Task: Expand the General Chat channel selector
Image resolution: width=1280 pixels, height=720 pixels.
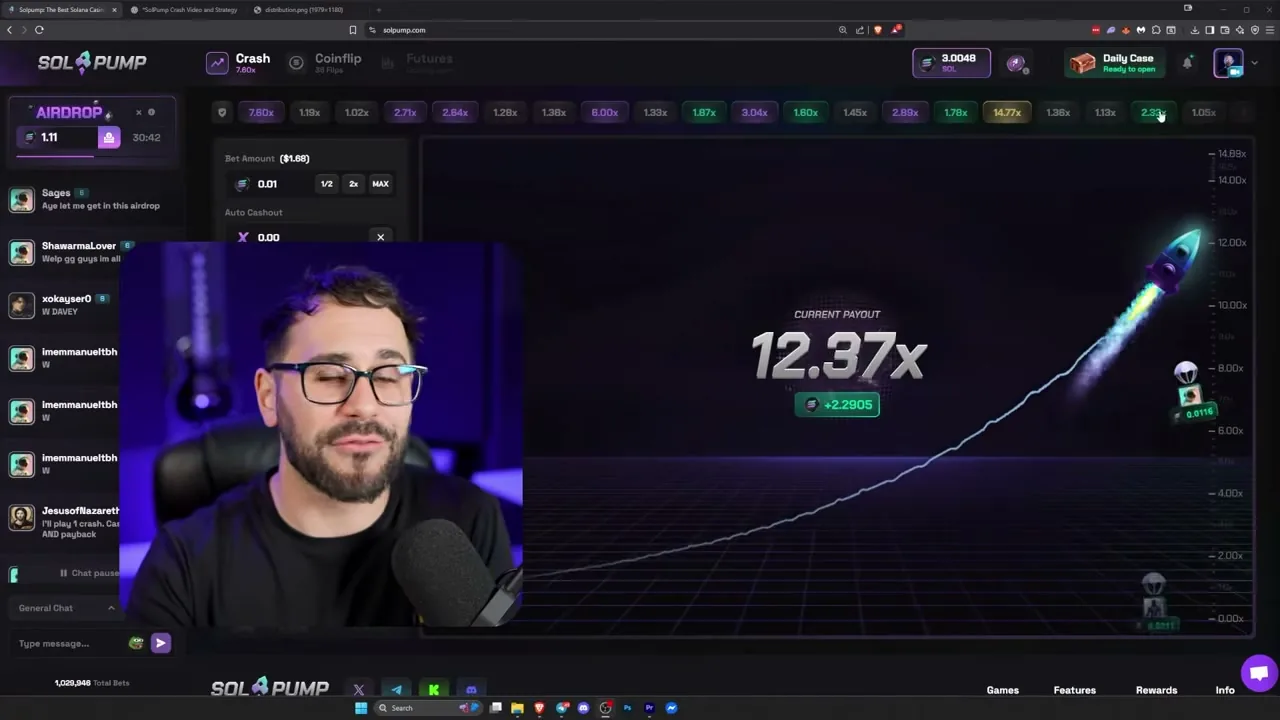Action: click(66, 608)
